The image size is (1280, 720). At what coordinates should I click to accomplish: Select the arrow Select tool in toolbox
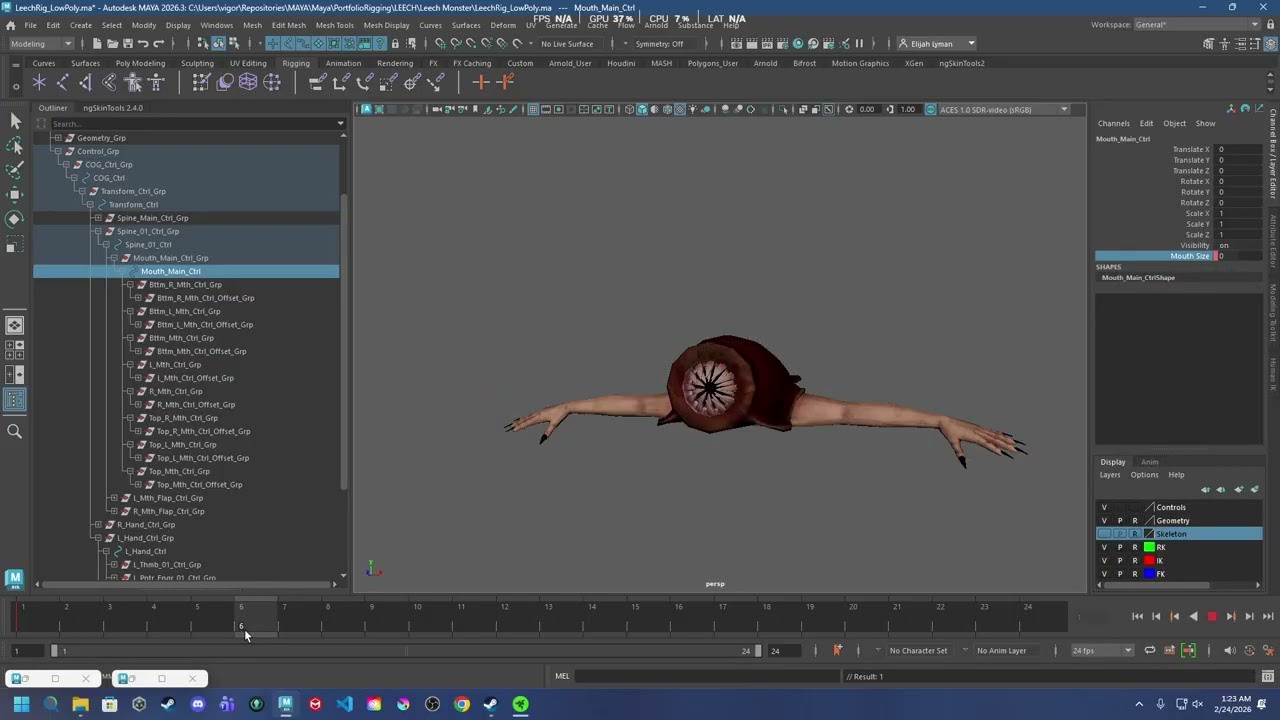pos(14,120)
